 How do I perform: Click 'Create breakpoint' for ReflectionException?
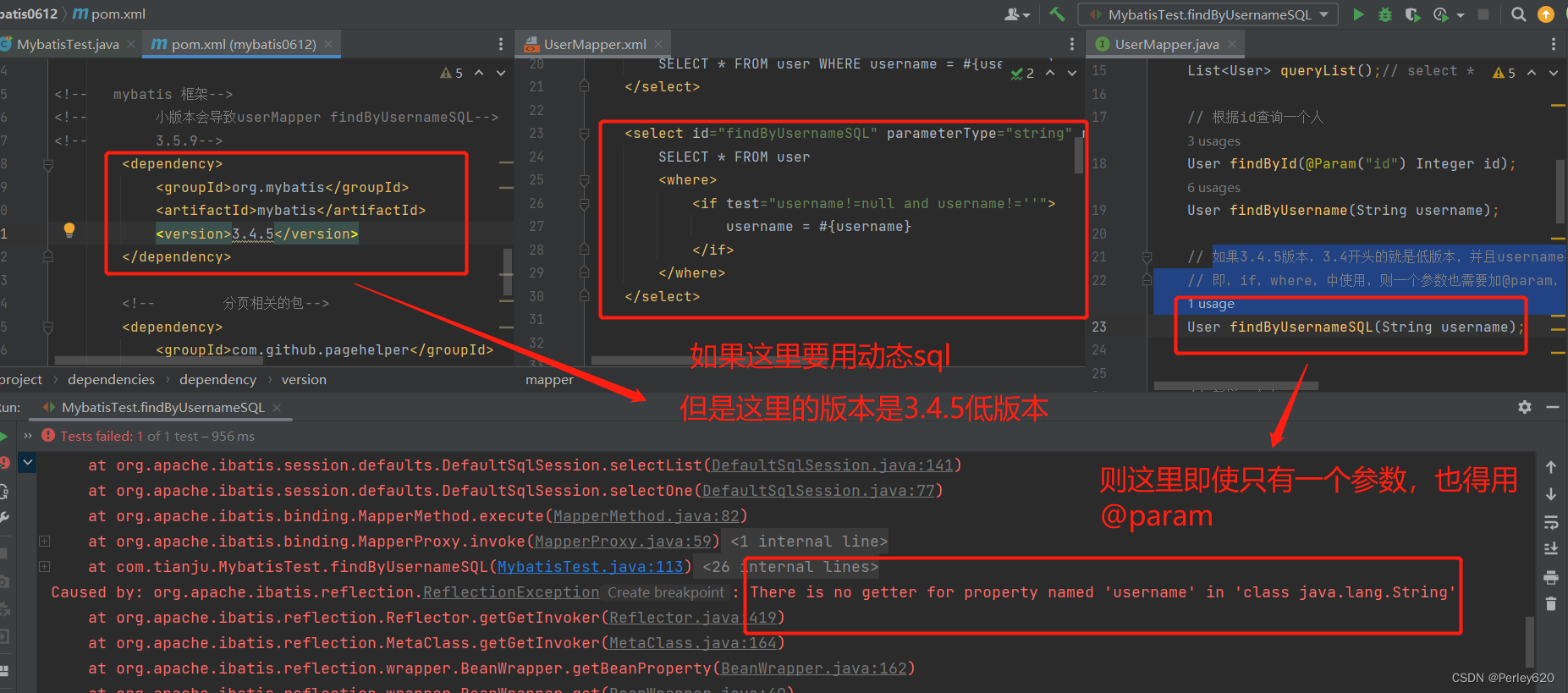(666, 592)
